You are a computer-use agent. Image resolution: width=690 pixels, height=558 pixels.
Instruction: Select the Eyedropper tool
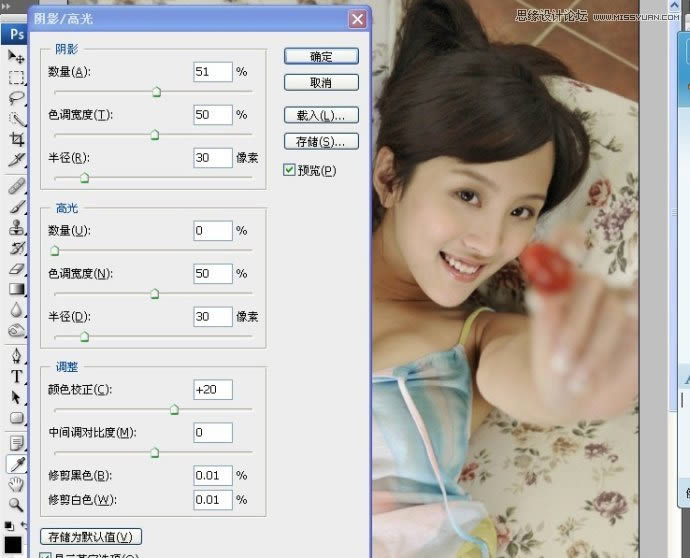(x=16, y=464)
